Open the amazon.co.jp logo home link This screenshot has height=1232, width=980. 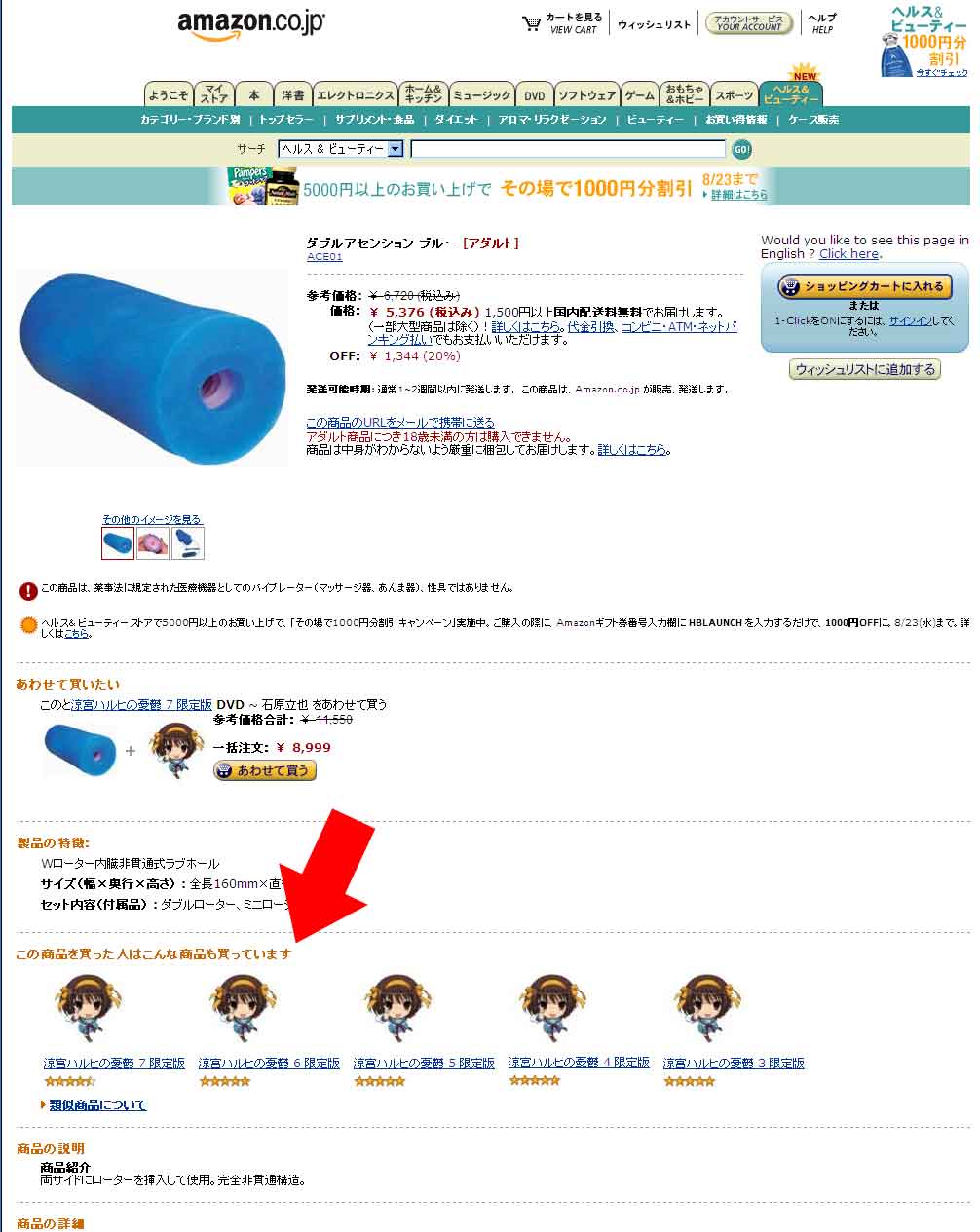click(x=251, y=26)
